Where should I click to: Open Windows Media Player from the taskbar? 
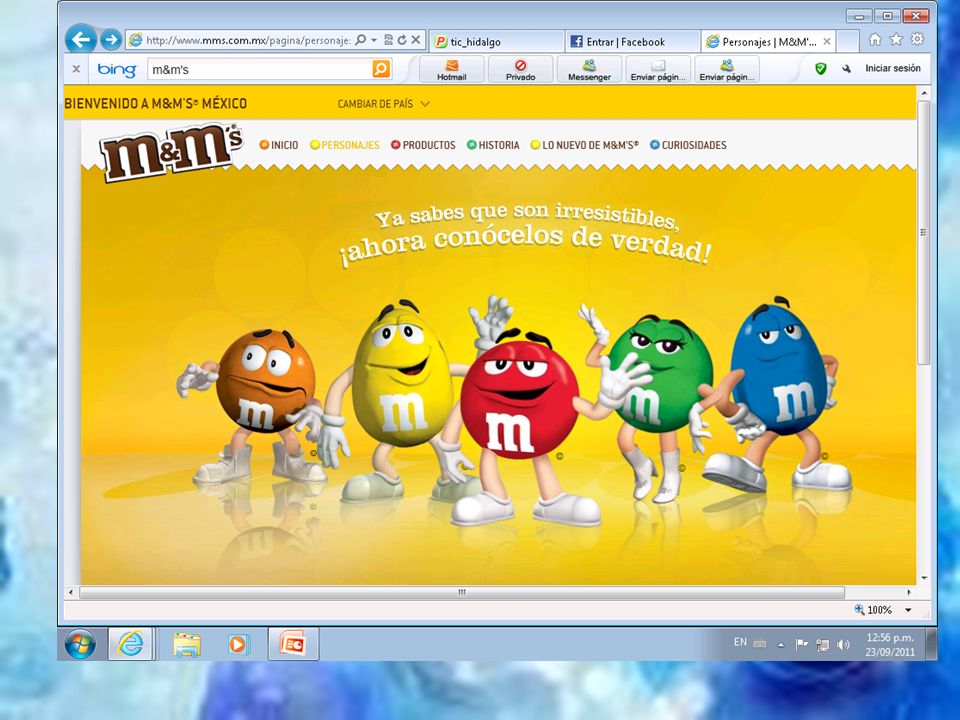pyautogui.click(x=238, y=645)
